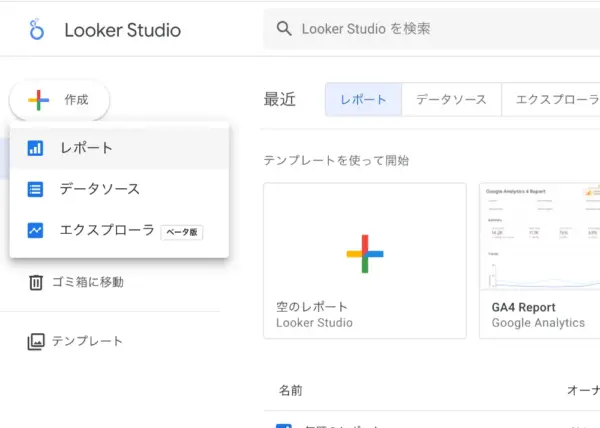600x428 pixels.
Task: Click the 'Google Analytics' subtitle text
Action: (538, 323)
